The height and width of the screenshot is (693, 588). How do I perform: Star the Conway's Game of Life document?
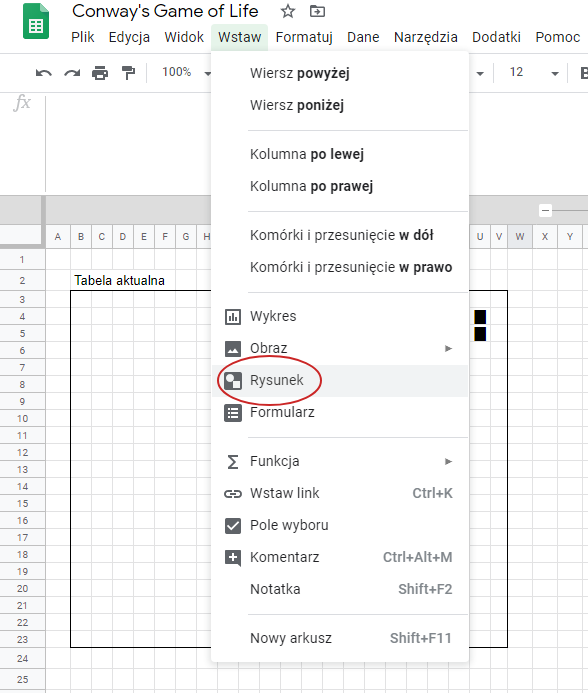[x=288, y=11]
